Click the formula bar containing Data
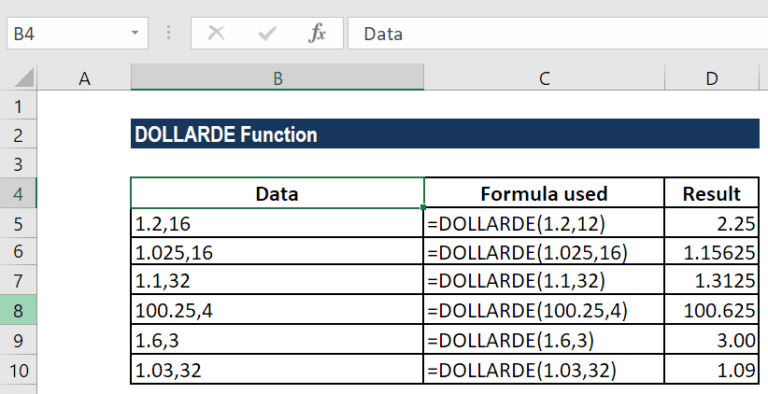Screen dimensions: 768x394 tap(557, 33)
